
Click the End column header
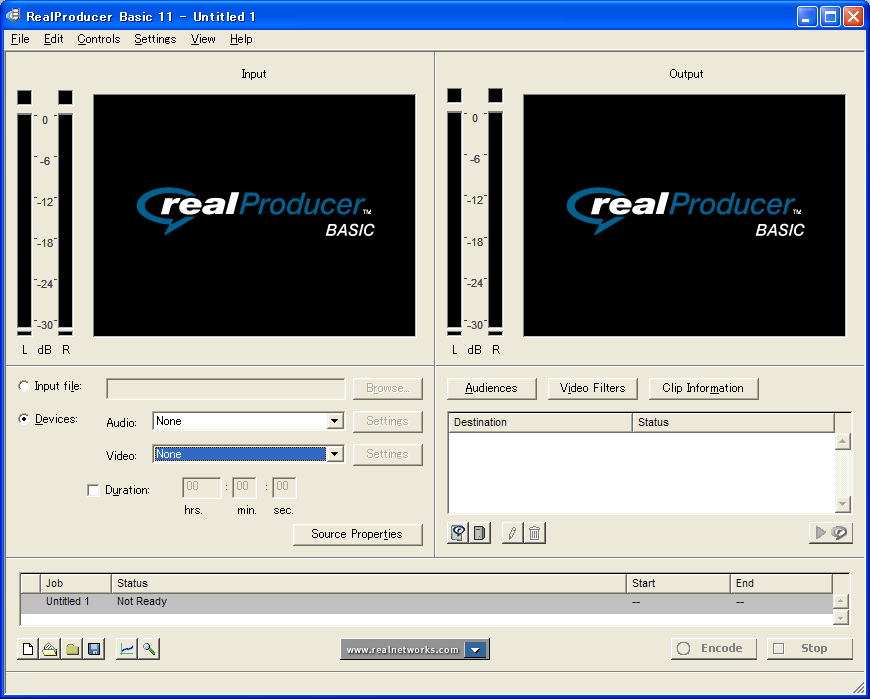(x=782, y=584)
